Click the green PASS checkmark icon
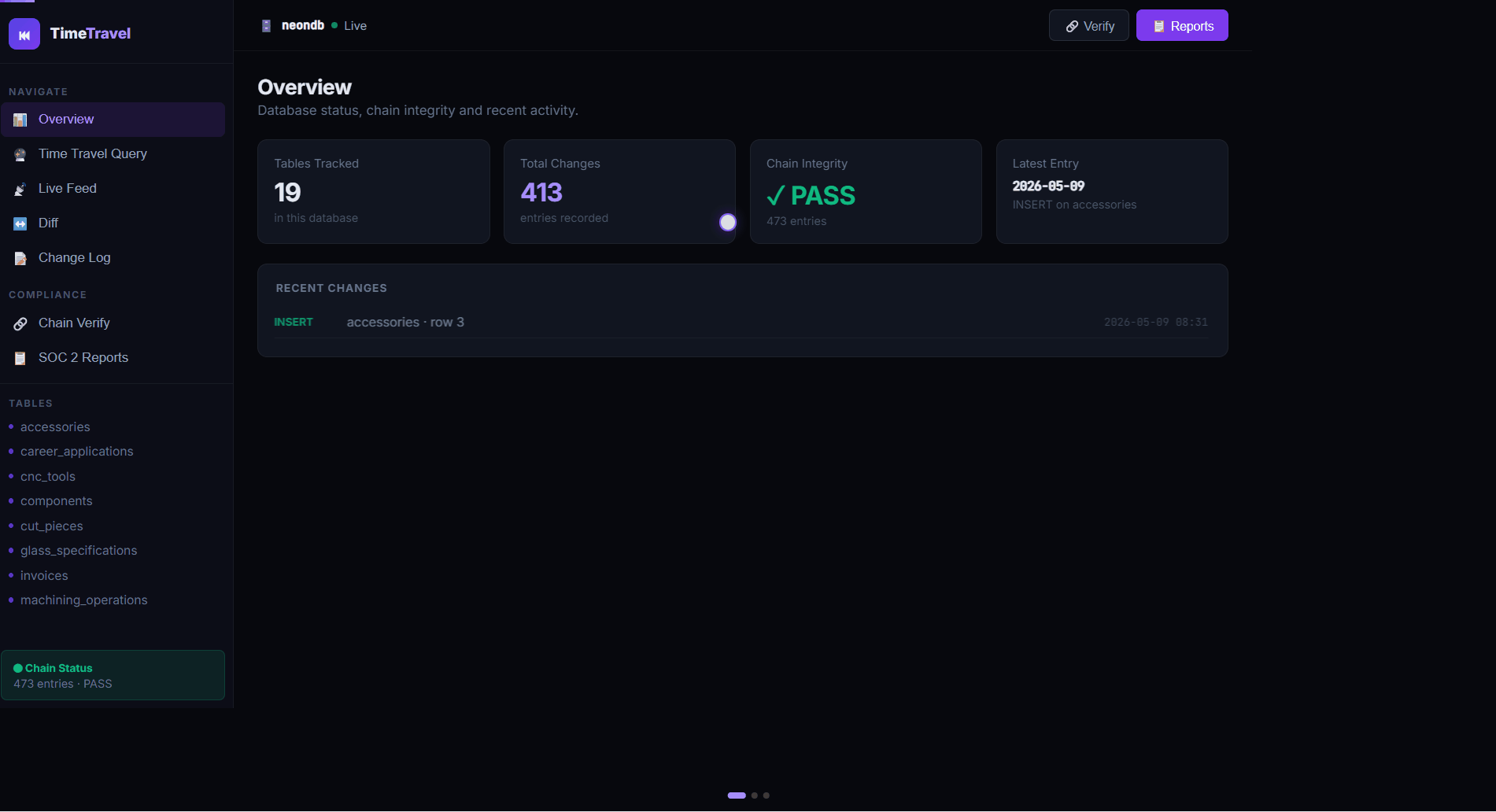The width and height of the screenshot is (1496, 812). [775, 195]
